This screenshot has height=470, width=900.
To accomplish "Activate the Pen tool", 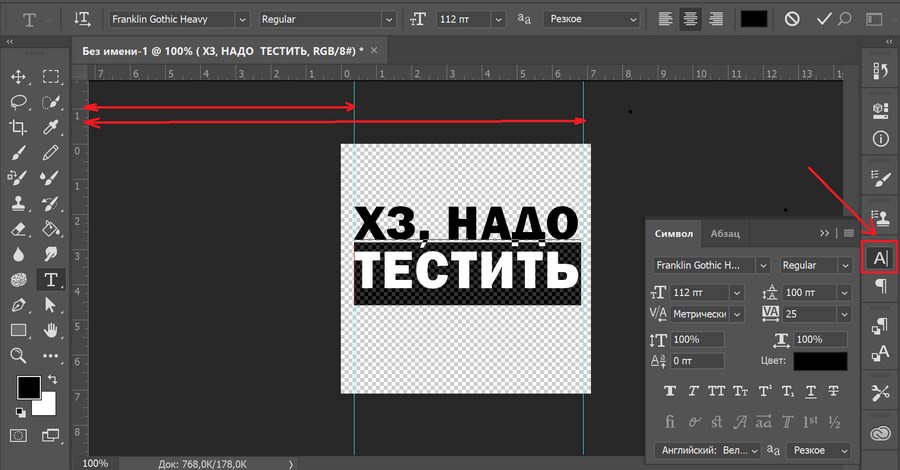I will tap(18, 304).
